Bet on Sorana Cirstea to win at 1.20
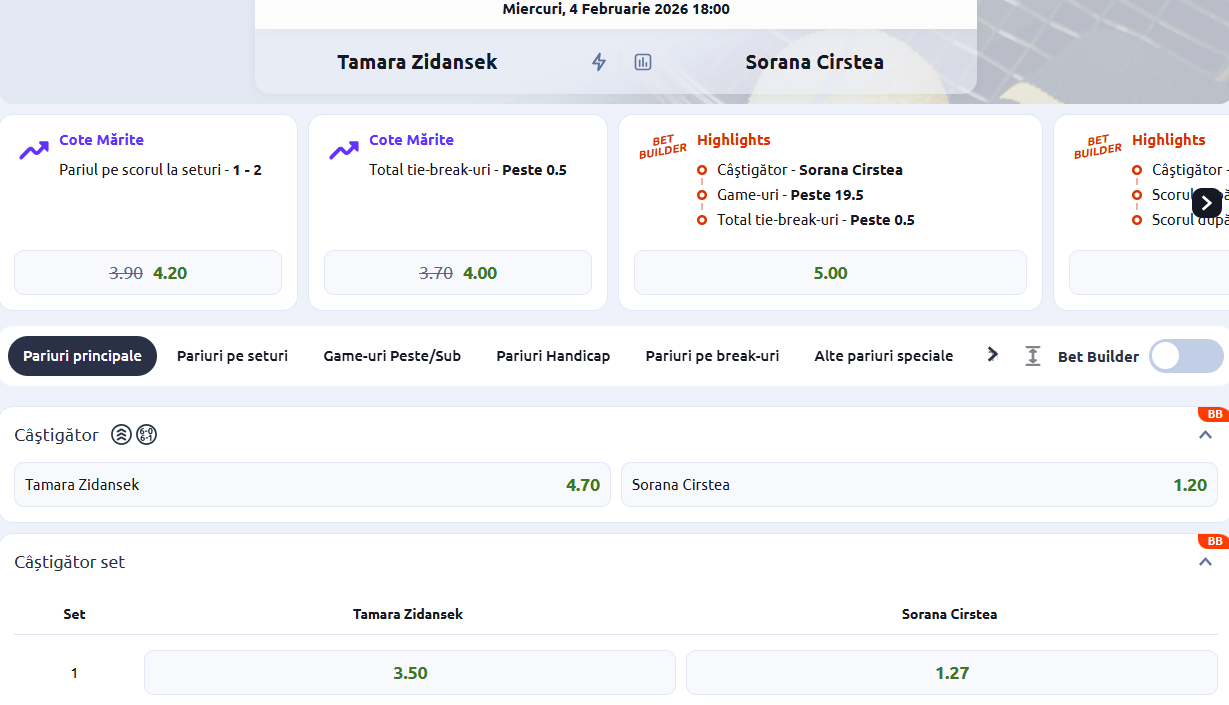The height and width of the screenshot is (705, 1229). (919, 485)
